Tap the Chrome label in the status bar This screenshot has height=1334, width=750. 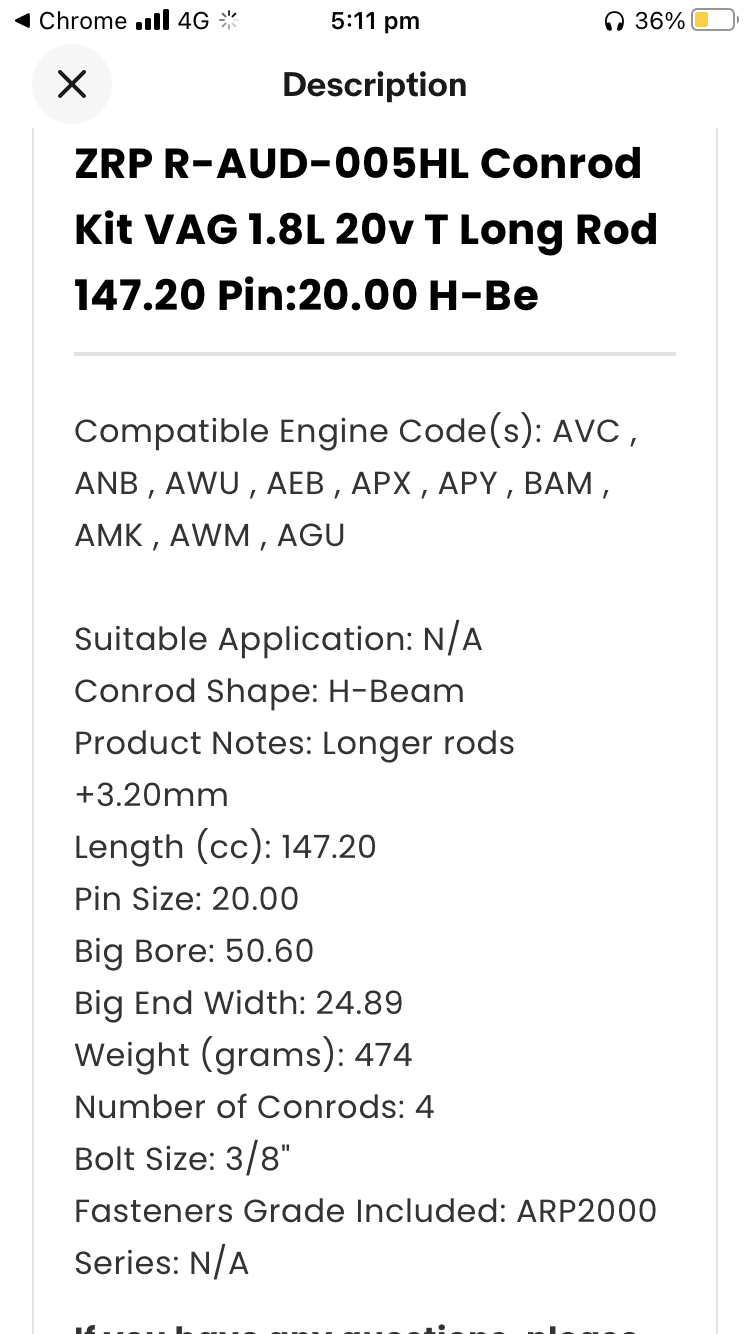click(82, 21)
